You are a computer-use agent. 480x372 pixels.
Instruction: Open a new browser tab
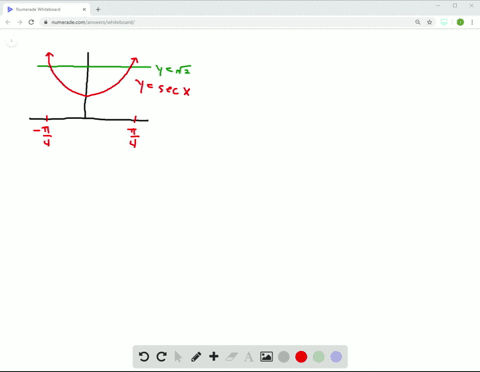point(98,9)
